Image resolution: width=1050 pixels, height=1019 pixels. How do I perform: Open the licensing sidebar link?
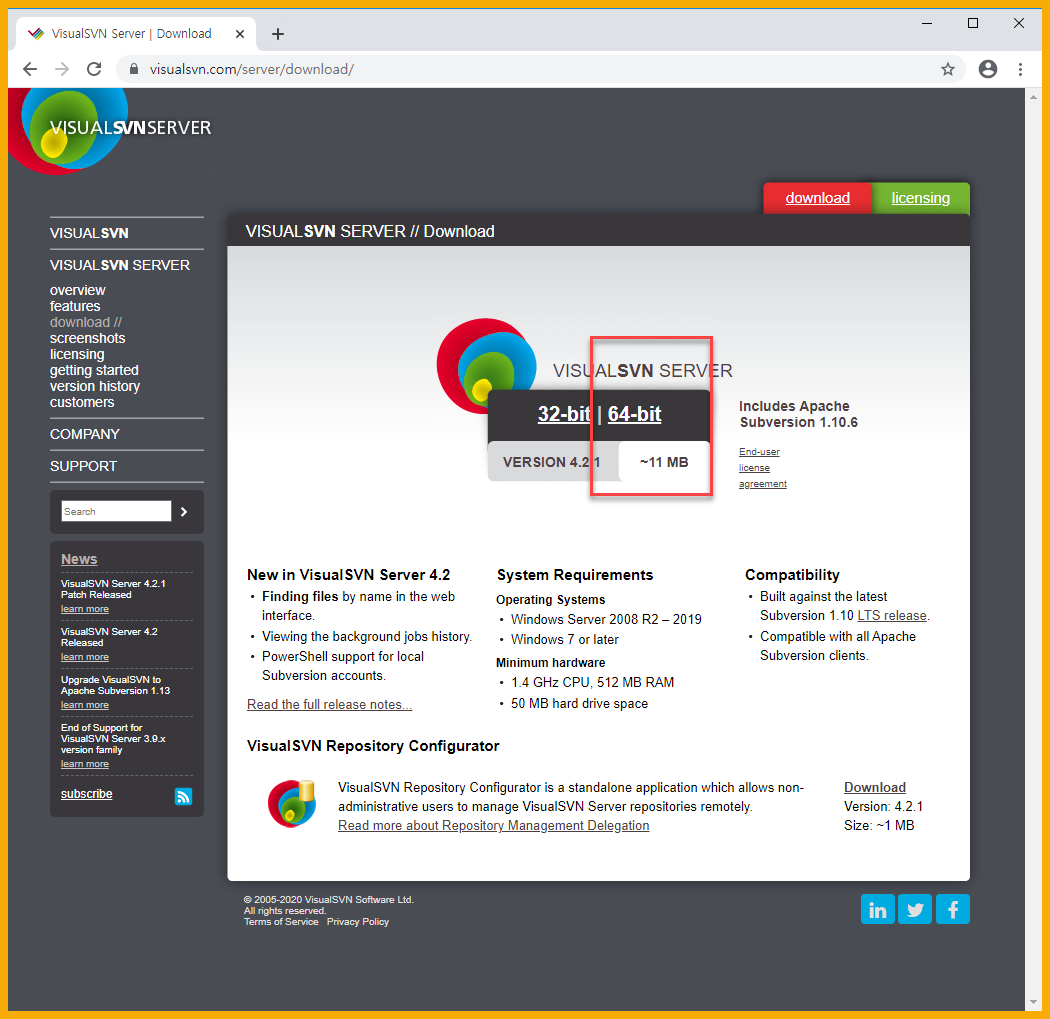[77, 354]
